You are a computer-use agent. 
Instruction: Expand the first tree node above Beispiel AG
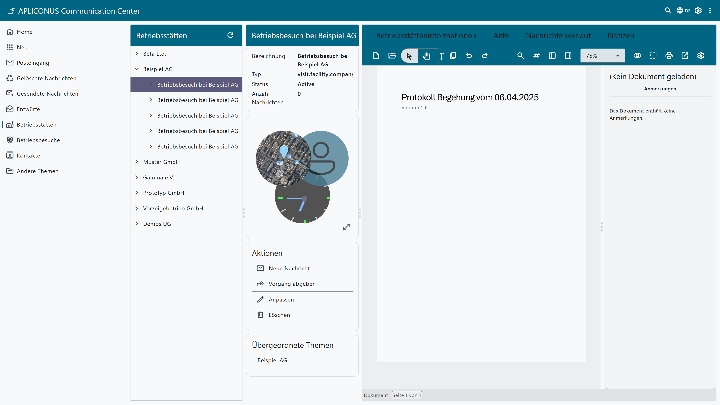(137, 54)
